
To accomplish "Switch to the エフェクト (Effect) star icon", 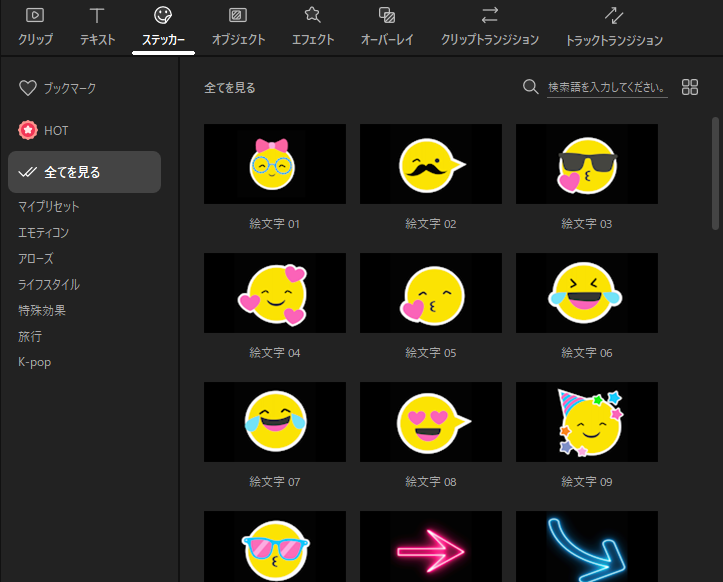I will [x=312, y=16].
